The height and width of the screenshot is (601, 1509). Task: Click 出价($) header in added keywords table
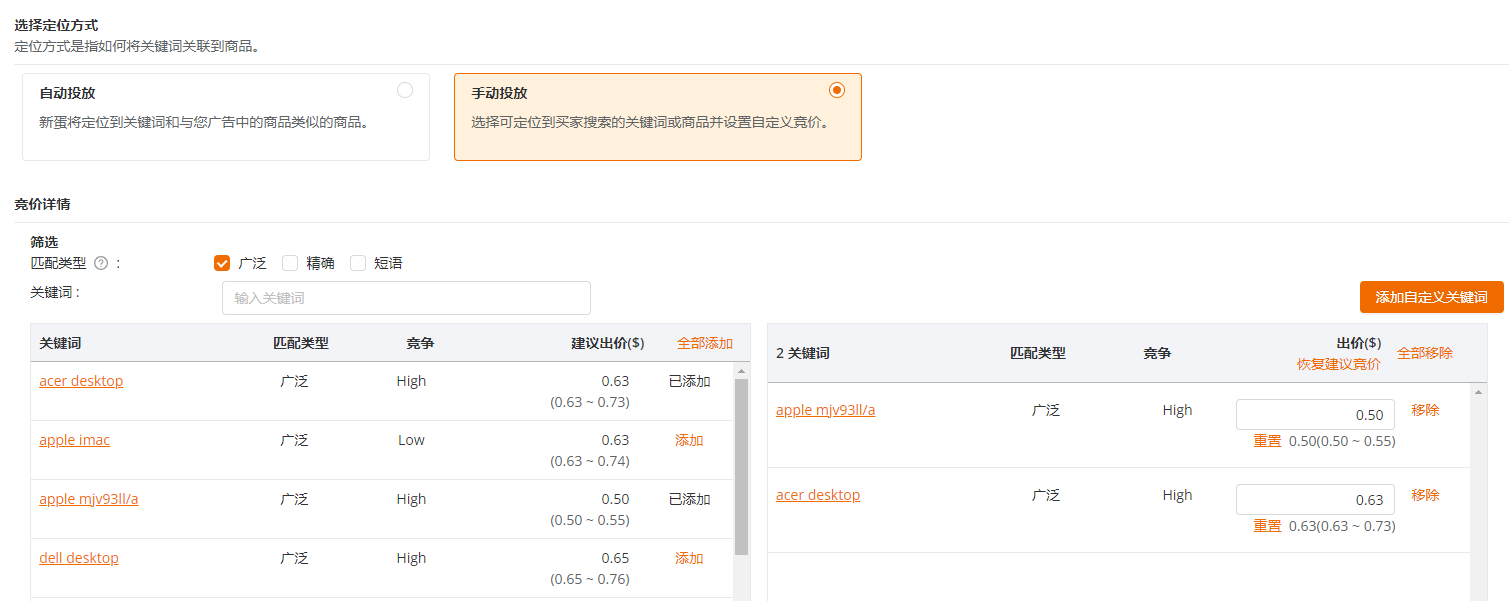1357,343
